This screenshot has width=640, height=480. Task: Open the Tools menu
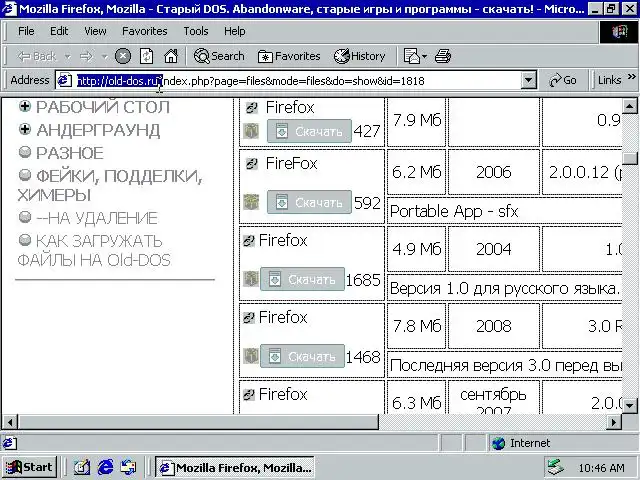click(x=196, y=31)
